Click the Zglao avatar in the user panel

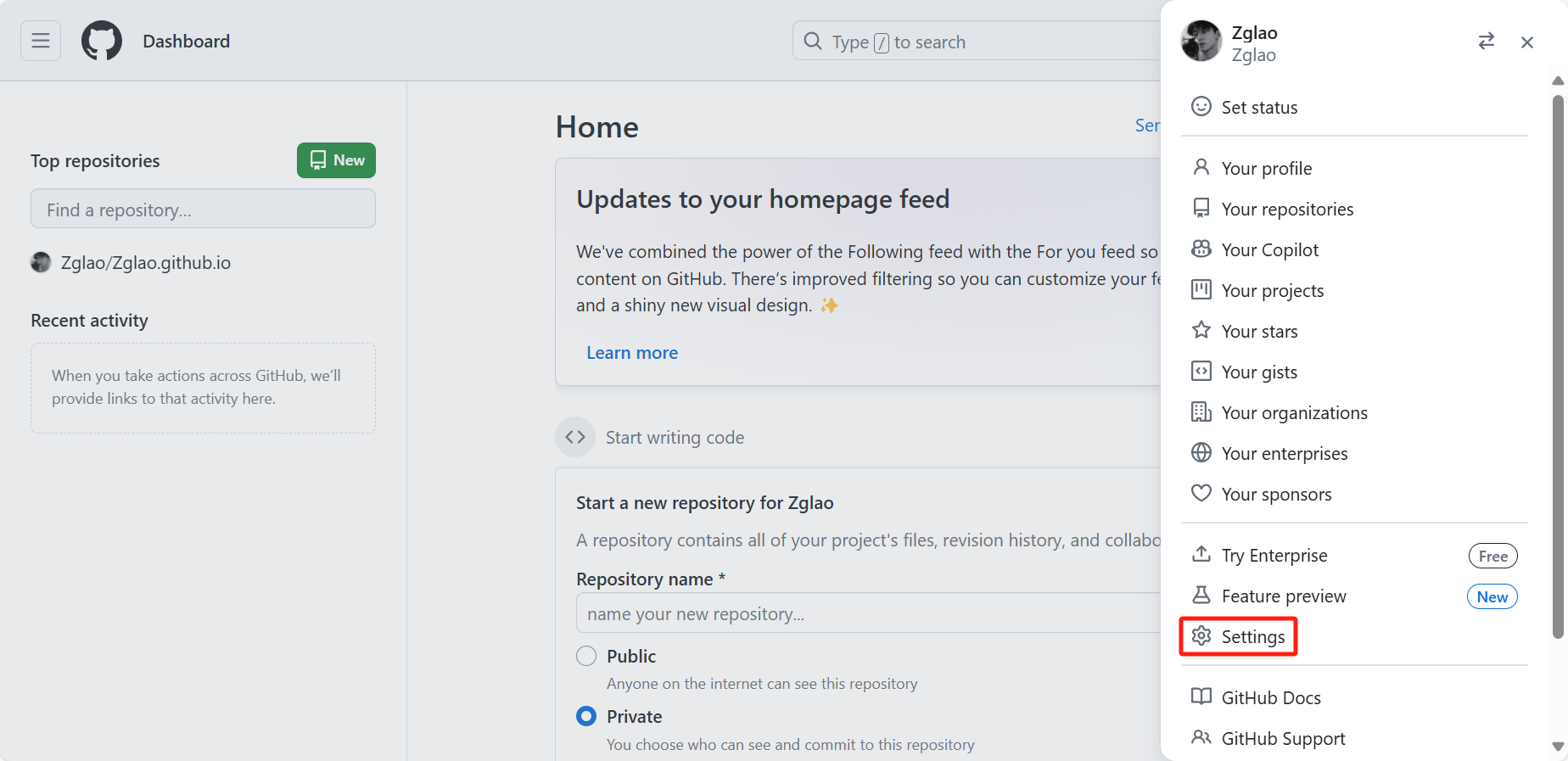coord(1201,42)
